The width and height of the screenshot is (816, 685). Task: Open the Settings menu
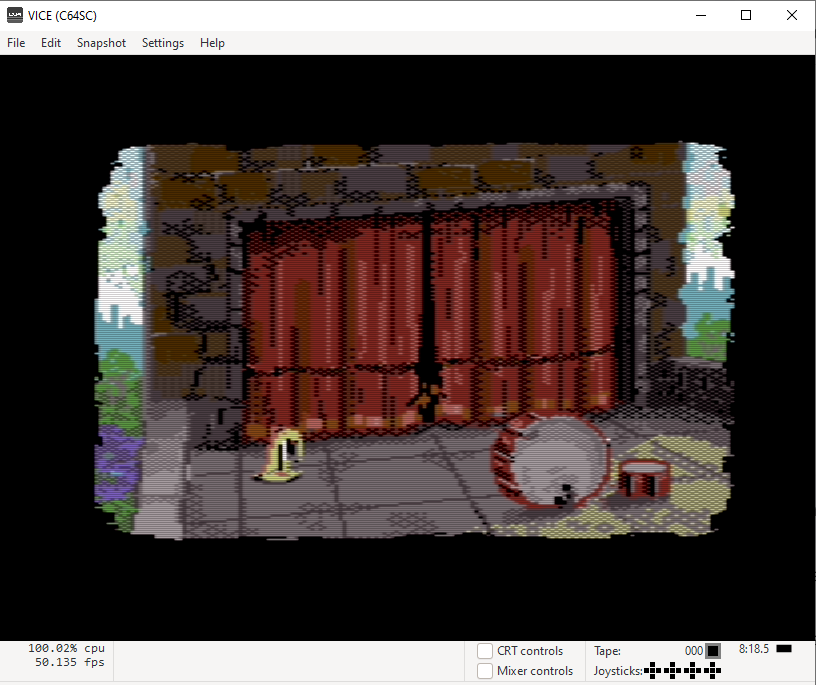163,43
